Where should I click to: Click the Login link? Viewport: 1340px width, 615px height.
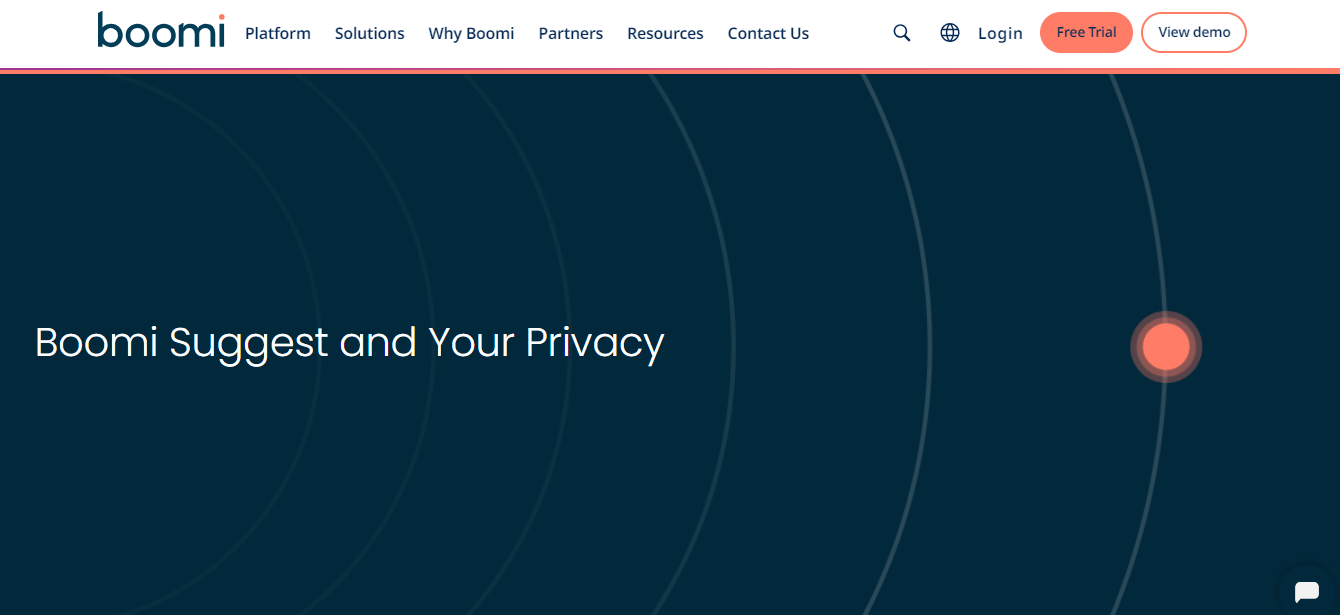[1000, 33]
